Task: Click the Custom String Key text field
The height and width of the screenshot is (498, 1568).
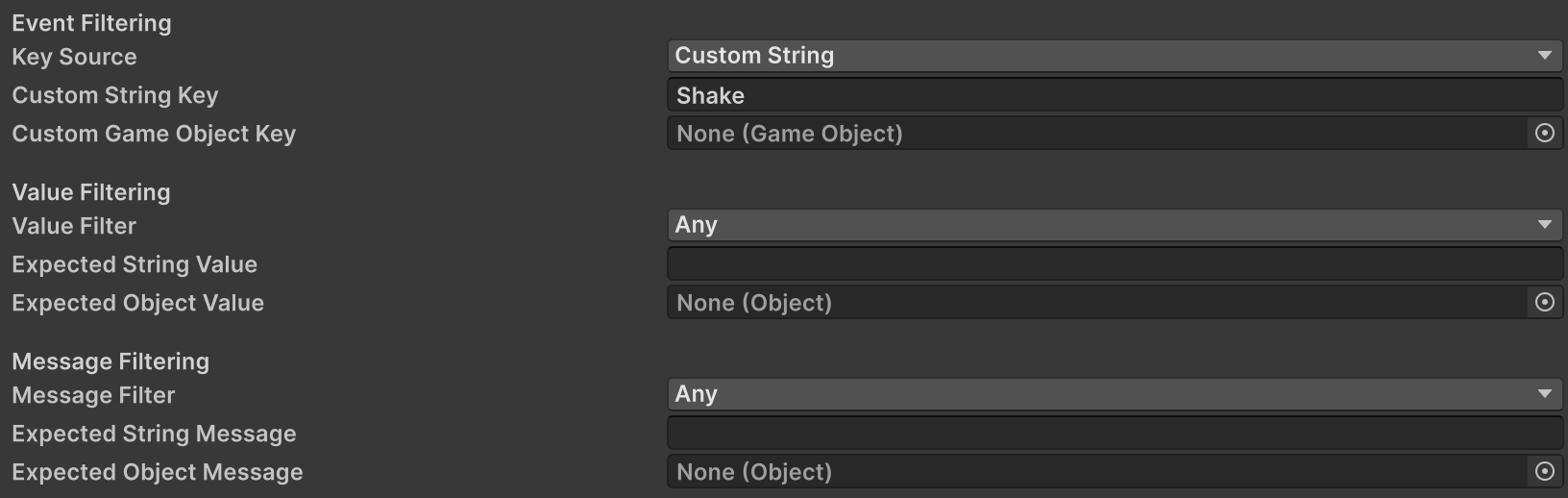Action: pyautogui.click(x=1115, y=95)
